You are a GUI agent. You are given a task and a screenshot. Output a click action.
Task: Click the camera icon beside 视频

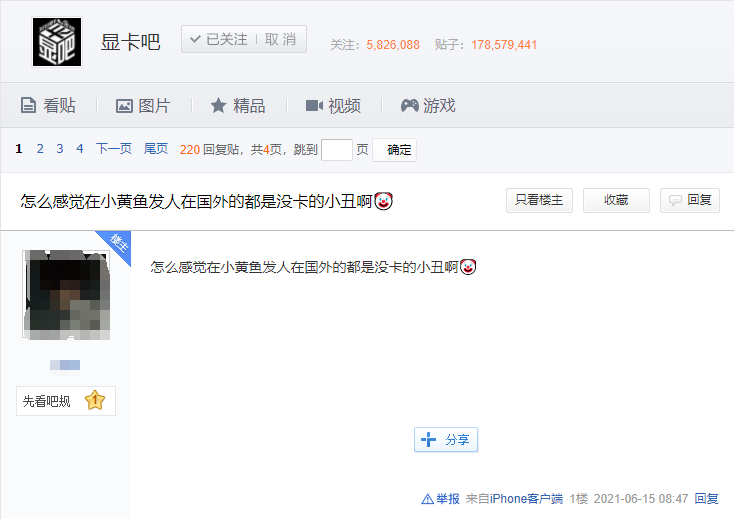pos(314,106)
